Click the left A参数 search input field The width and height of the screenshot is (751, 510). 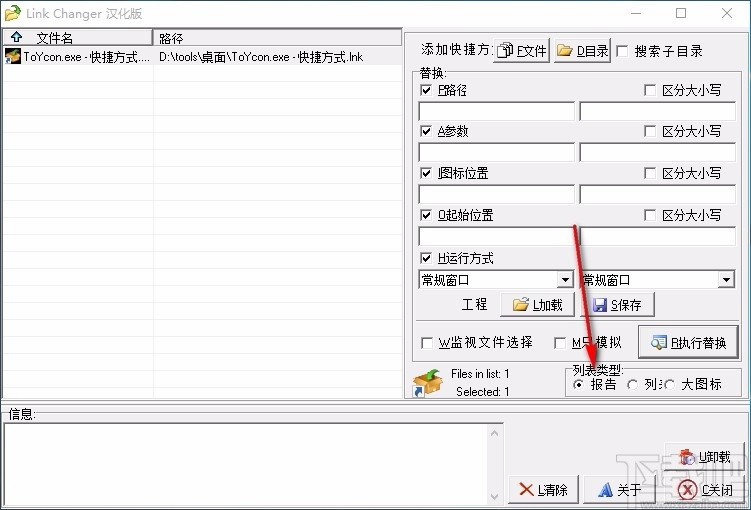[496, 152]
